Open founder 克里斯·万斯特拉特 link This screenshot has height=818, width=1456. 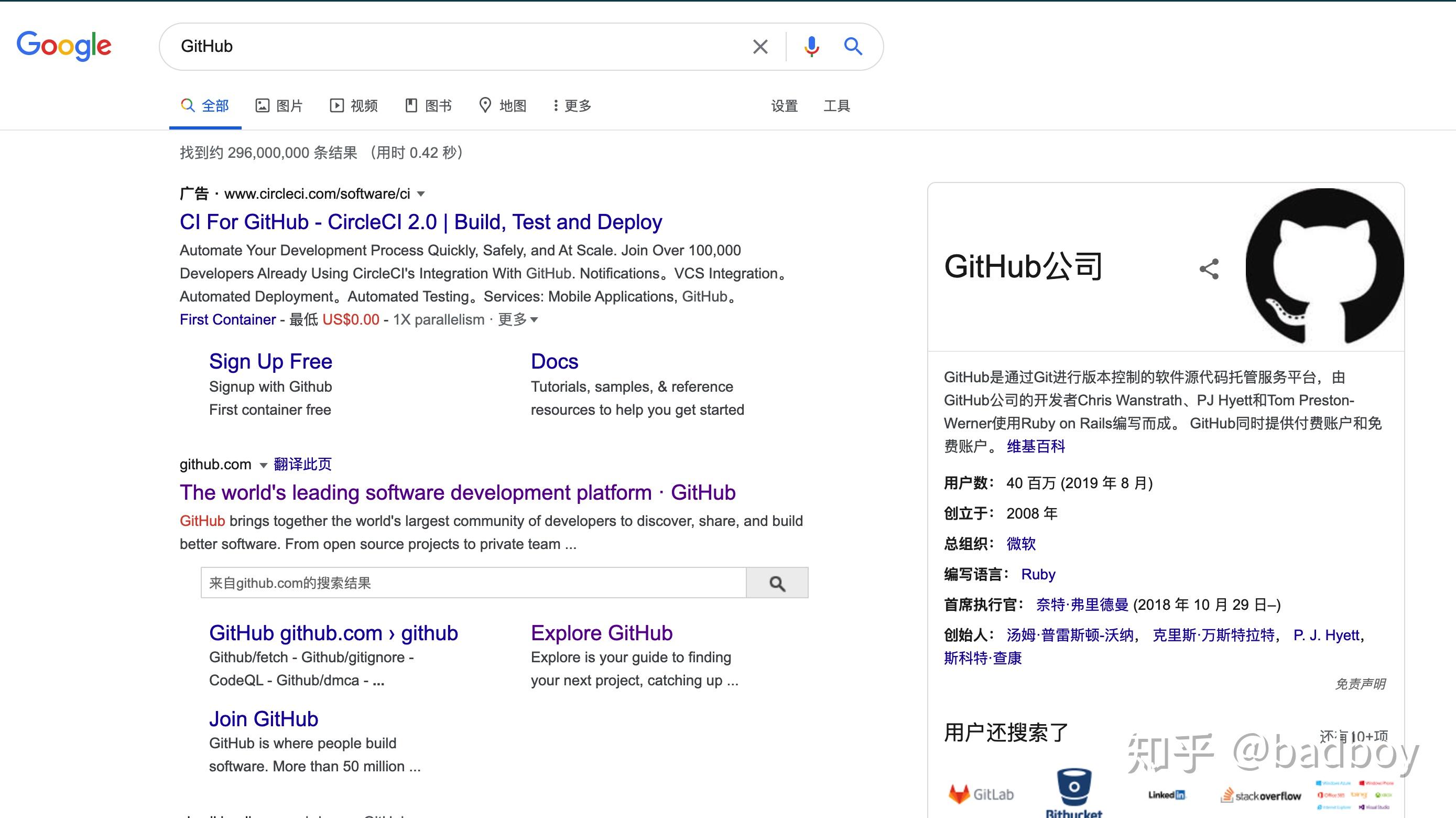[x=1213, y=636]
